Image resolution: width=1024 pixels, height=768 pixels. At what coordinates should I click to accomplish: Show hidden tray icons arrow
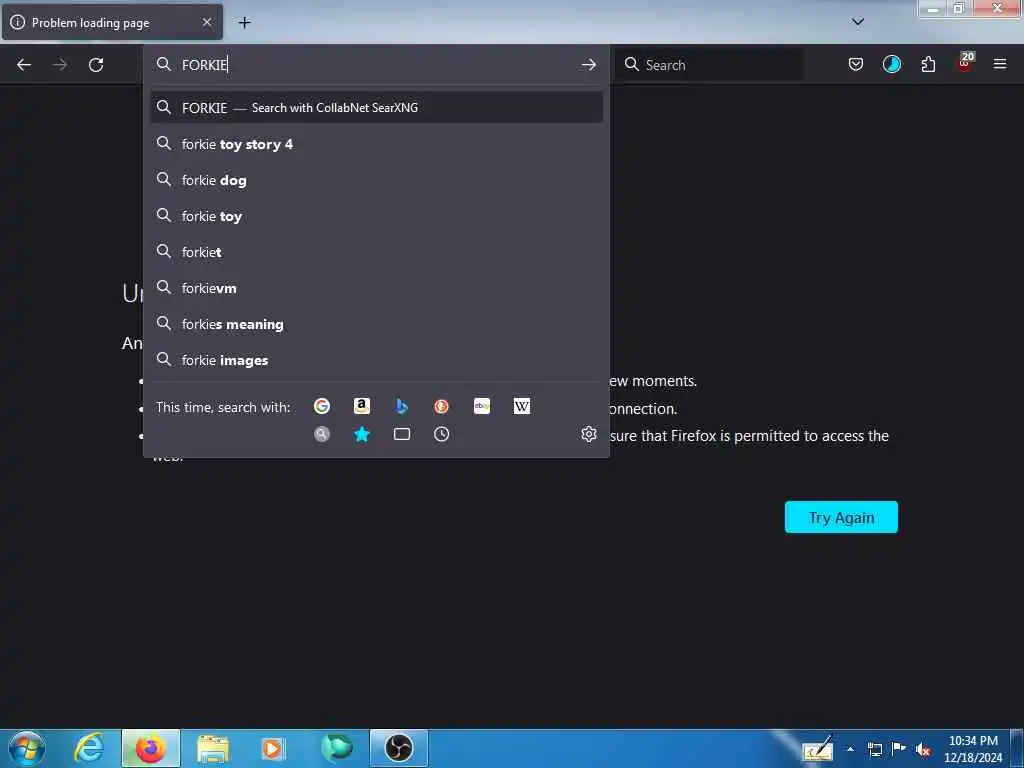click(x=850, y=749)
